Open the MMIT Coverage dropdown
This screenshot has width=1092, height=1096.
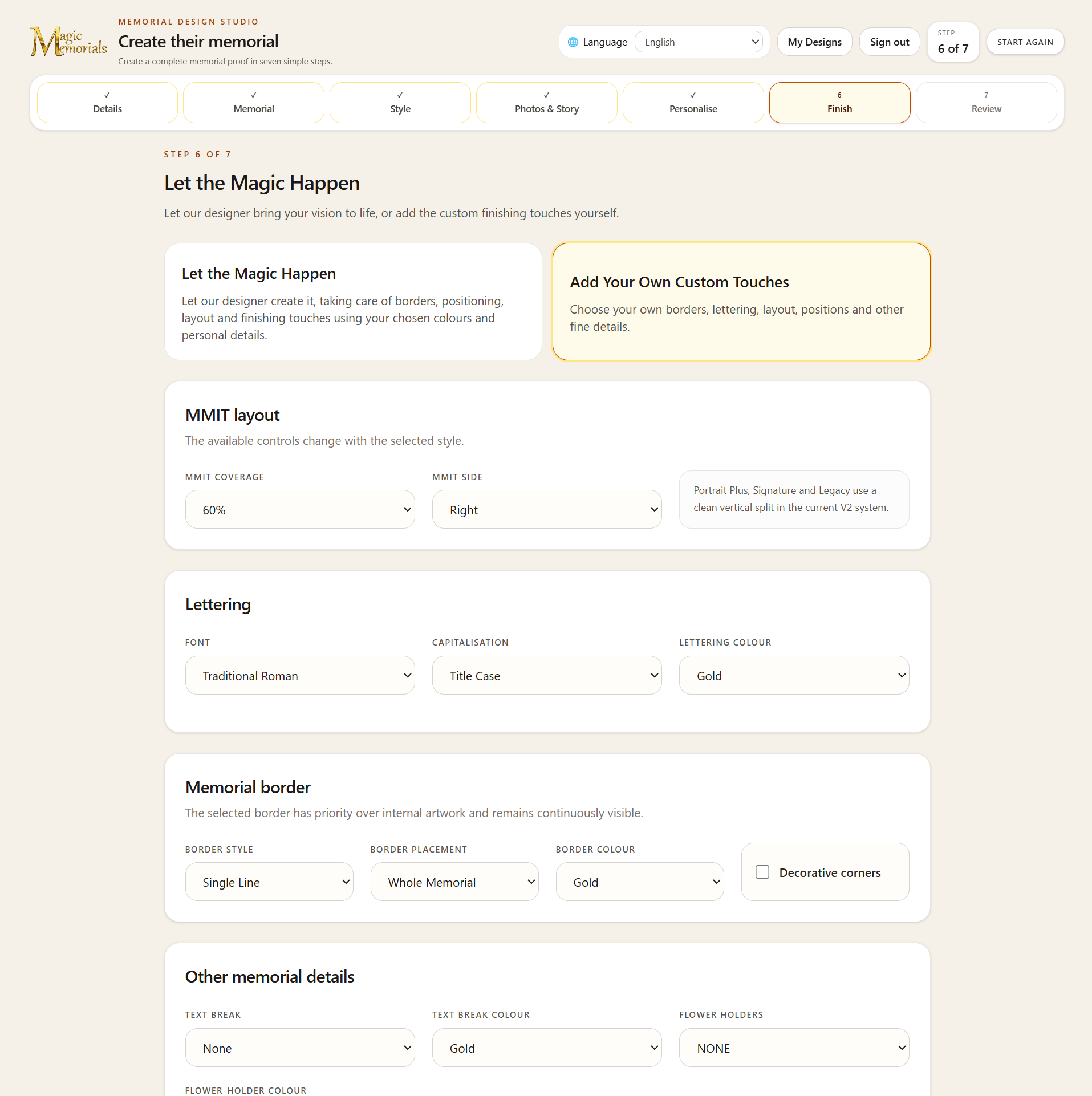(x=300, y=509)
